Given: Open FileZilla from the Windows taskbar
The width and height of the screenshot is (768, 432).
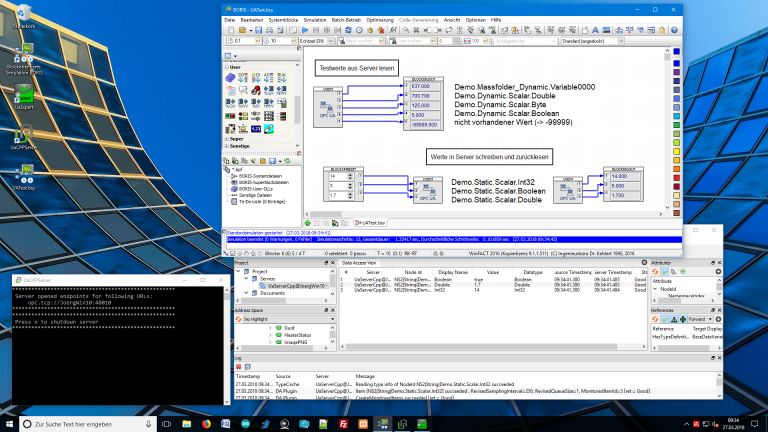Looking at the screenshot, I should pyautogui.click(x=343, y=424).
